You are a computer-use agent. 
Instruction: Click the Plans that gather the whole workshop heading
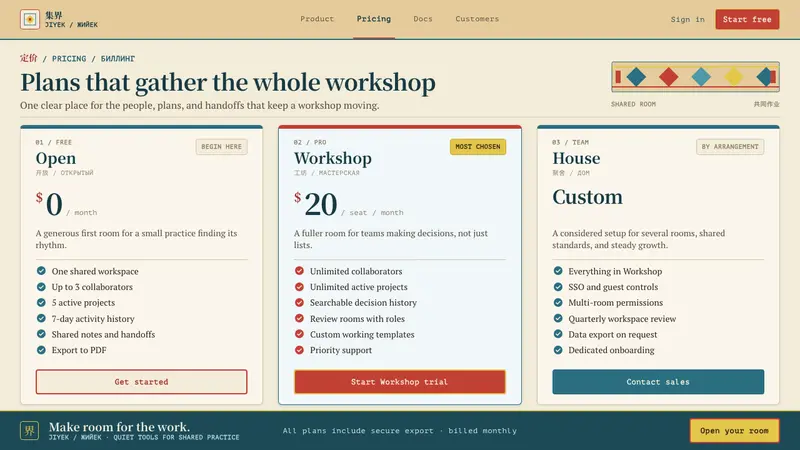pos(228,83)
